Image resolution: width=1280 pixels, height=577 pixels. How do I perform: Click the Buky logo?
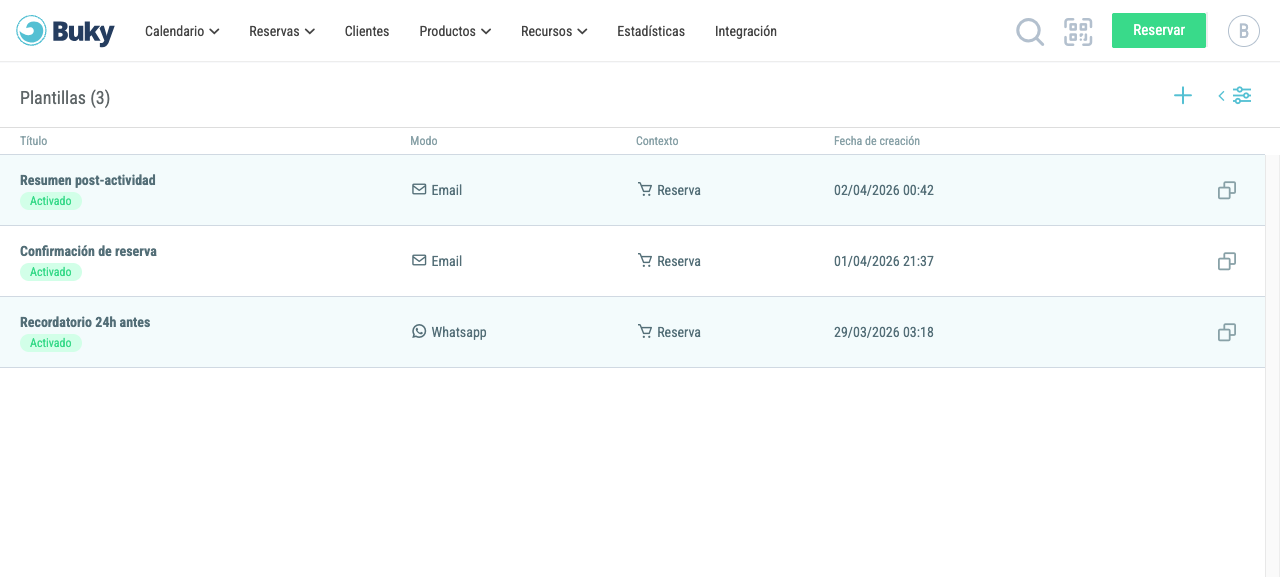point(66,31)
